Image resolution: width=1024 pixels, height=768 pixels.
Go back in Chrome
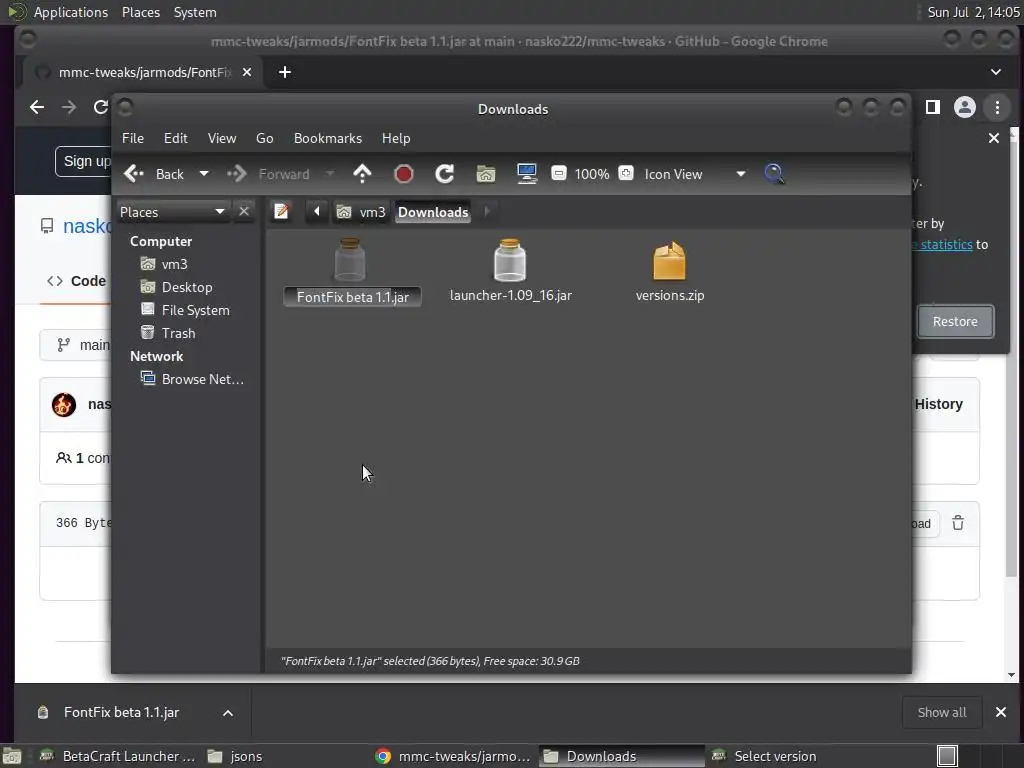click(x=37, y=107)
